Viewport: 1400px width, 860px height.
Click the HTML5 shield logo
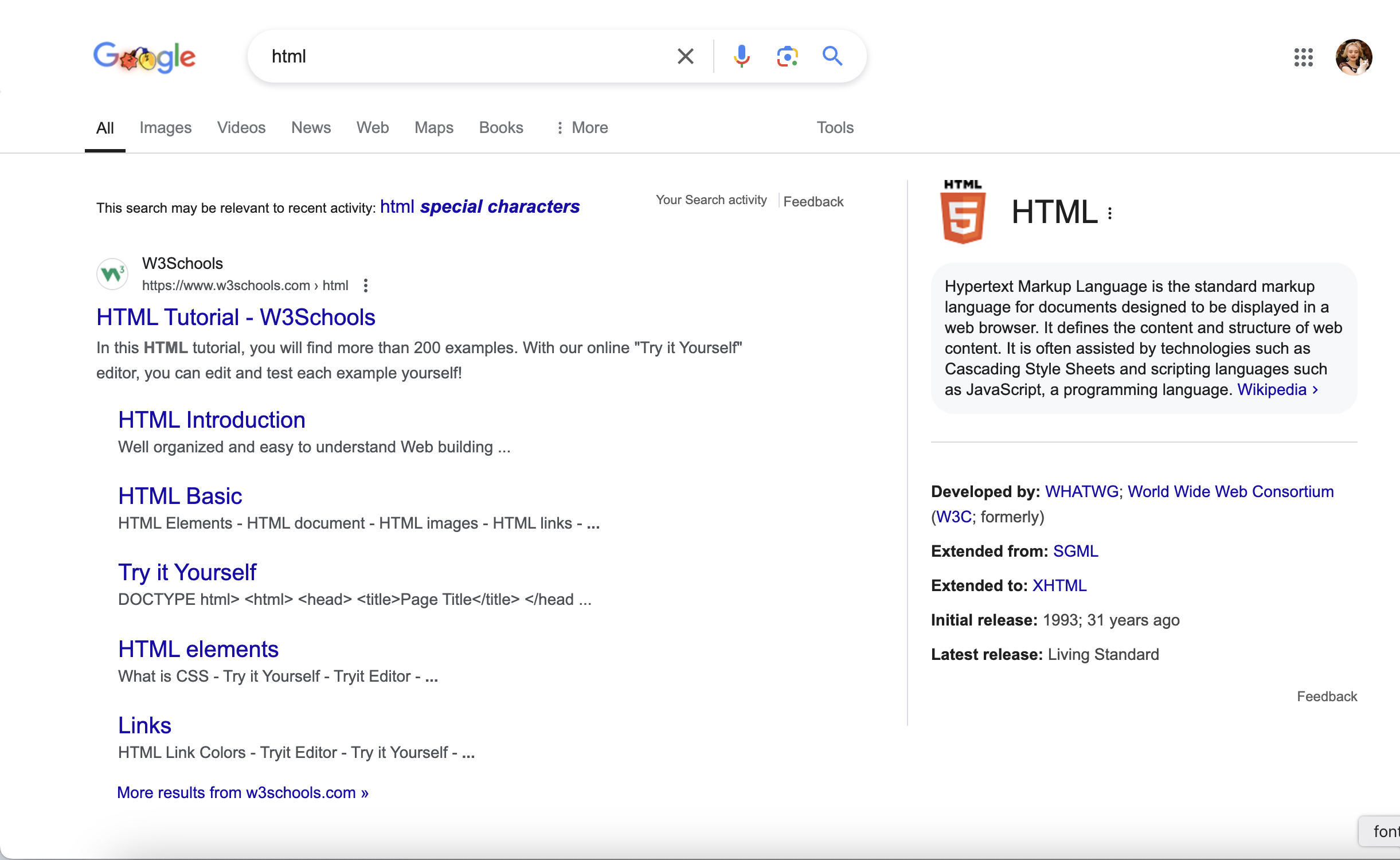point(963,212)
